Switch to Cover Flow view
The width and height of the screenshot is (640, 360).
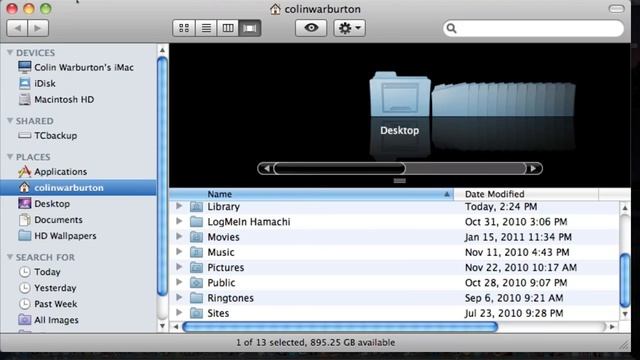(250, 28)
